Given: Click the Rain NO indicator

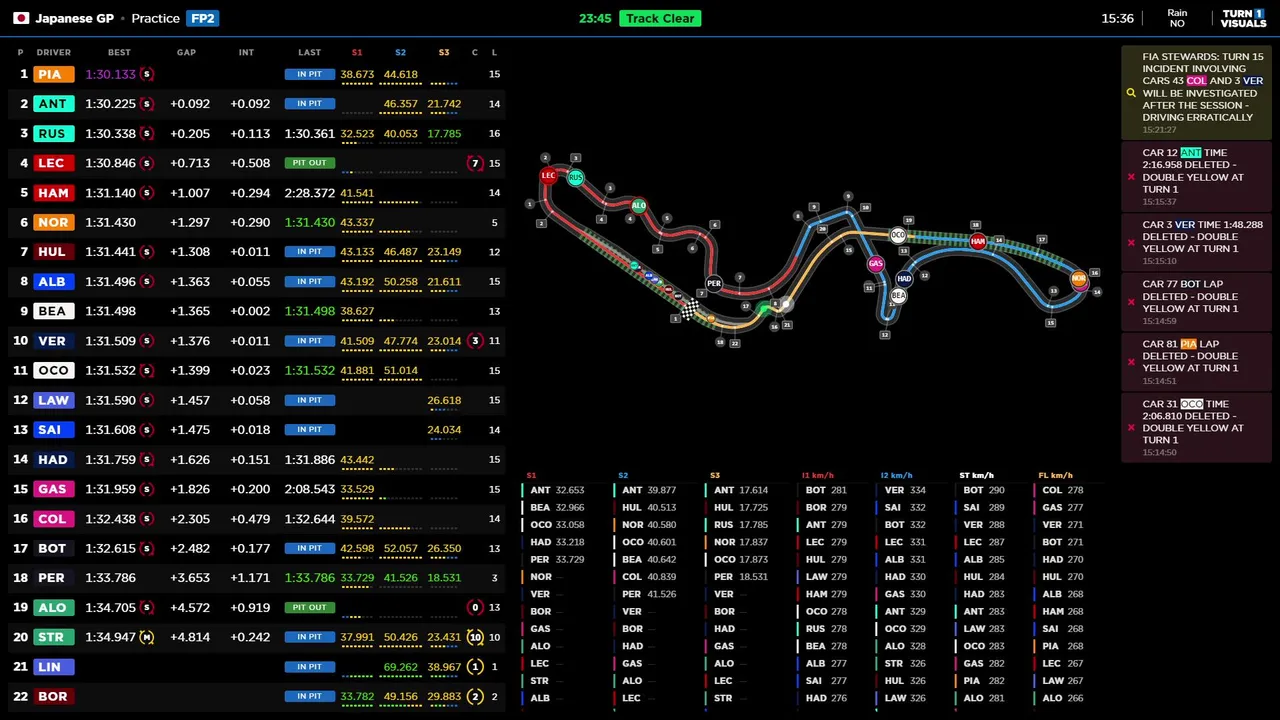Looking at the screenshot, I should [1177, 18].
